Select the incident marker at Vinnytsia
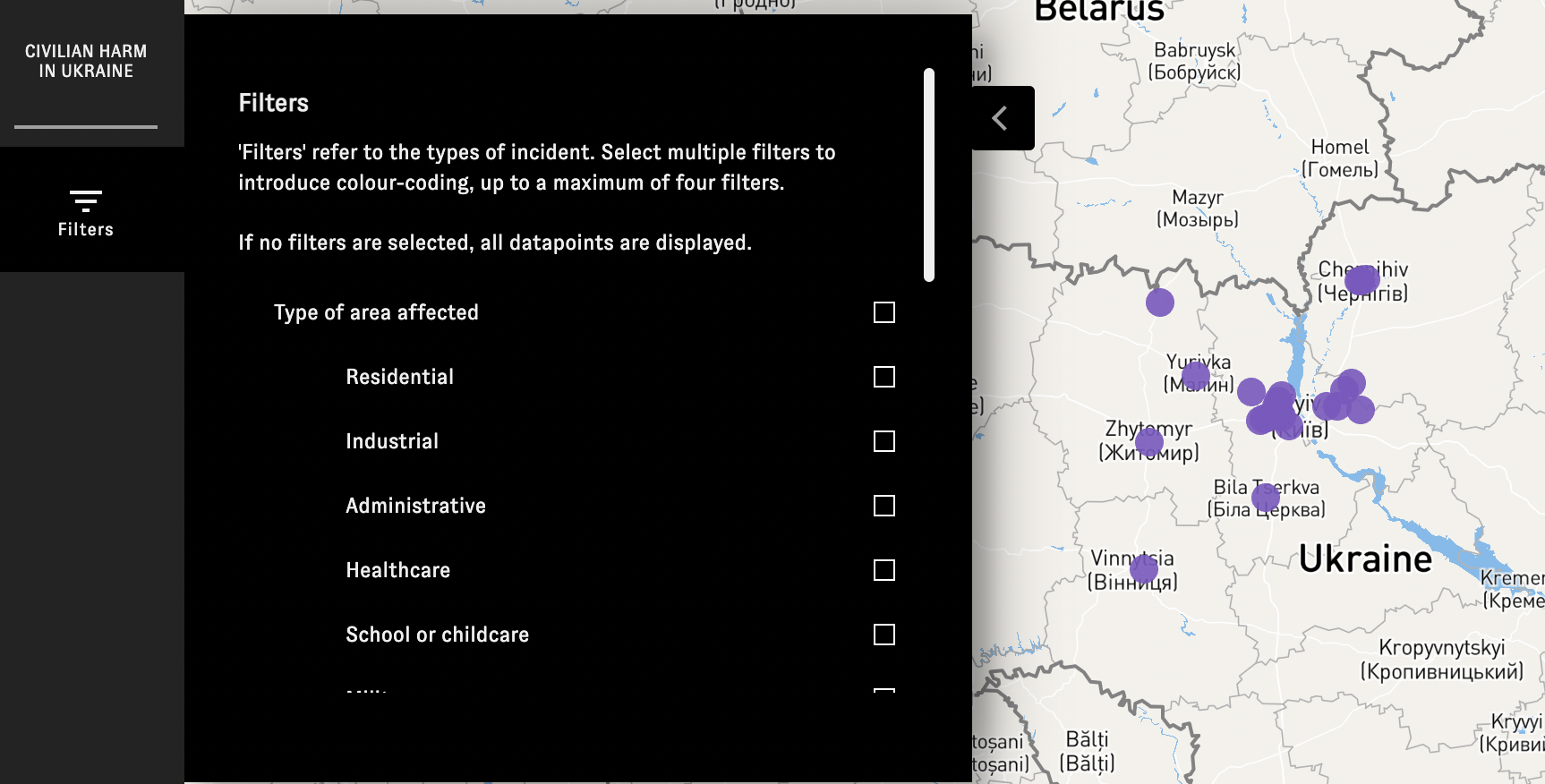 [1144, 568]
